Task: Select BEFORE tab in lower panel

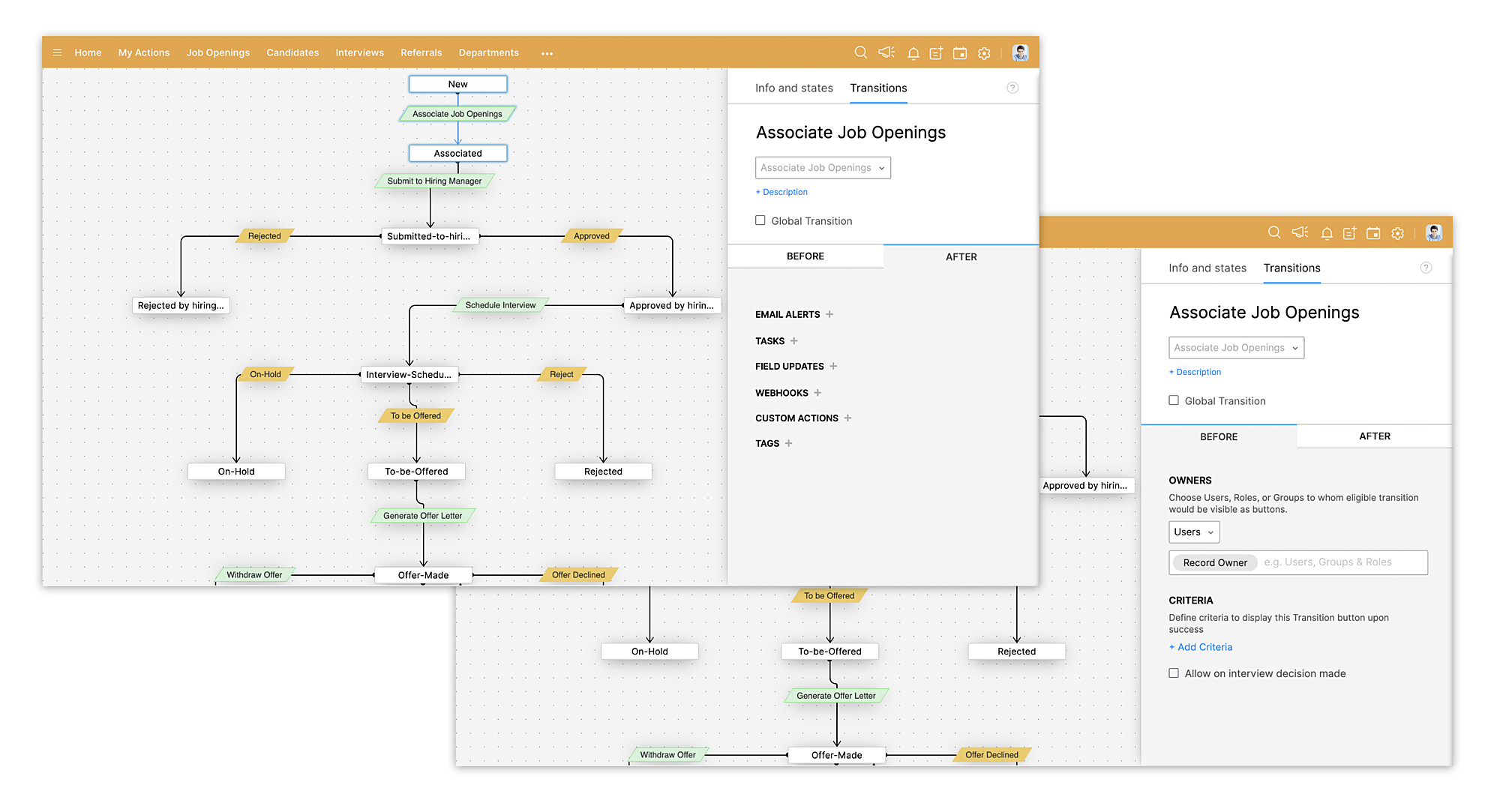Action: [x=1219, y=436]
